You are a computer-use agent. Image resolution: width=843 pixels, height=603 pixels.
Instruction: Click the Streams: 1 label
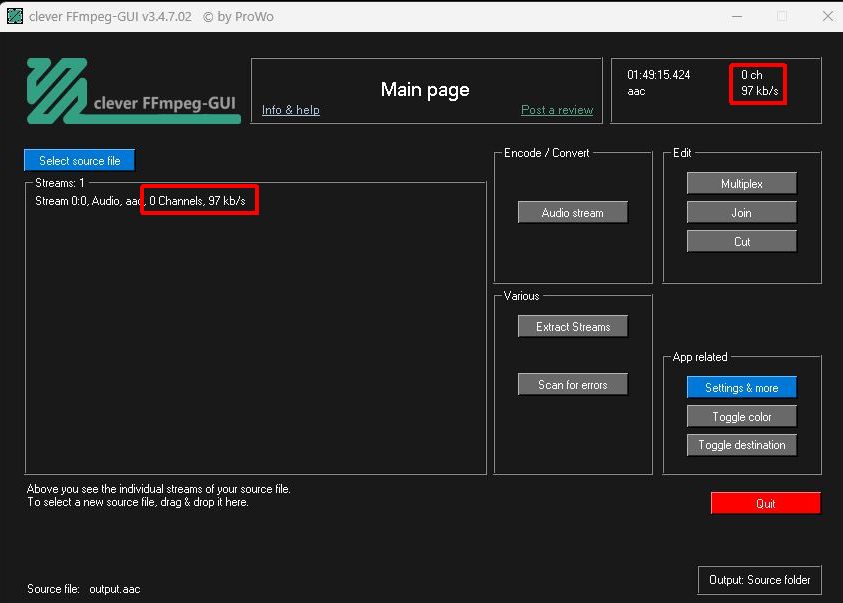tap(60, 183)
